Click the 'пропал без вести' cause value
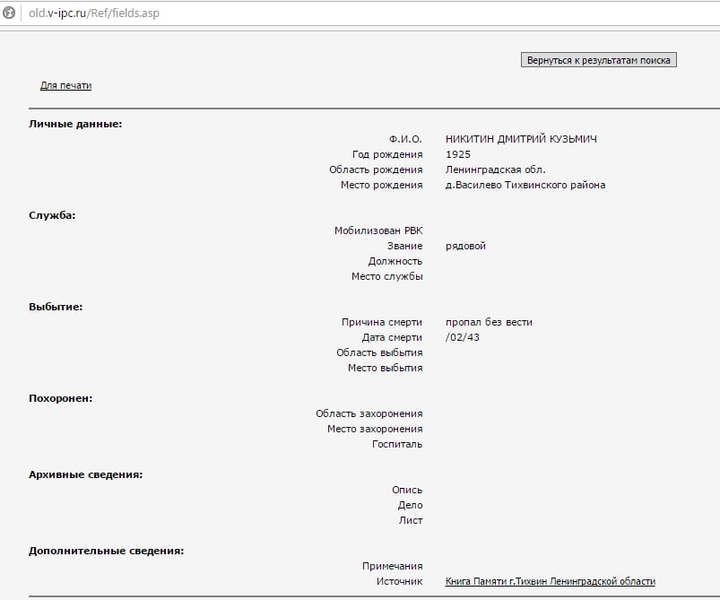This screenshot has width=720, height=600. click(x=489, y=322)
